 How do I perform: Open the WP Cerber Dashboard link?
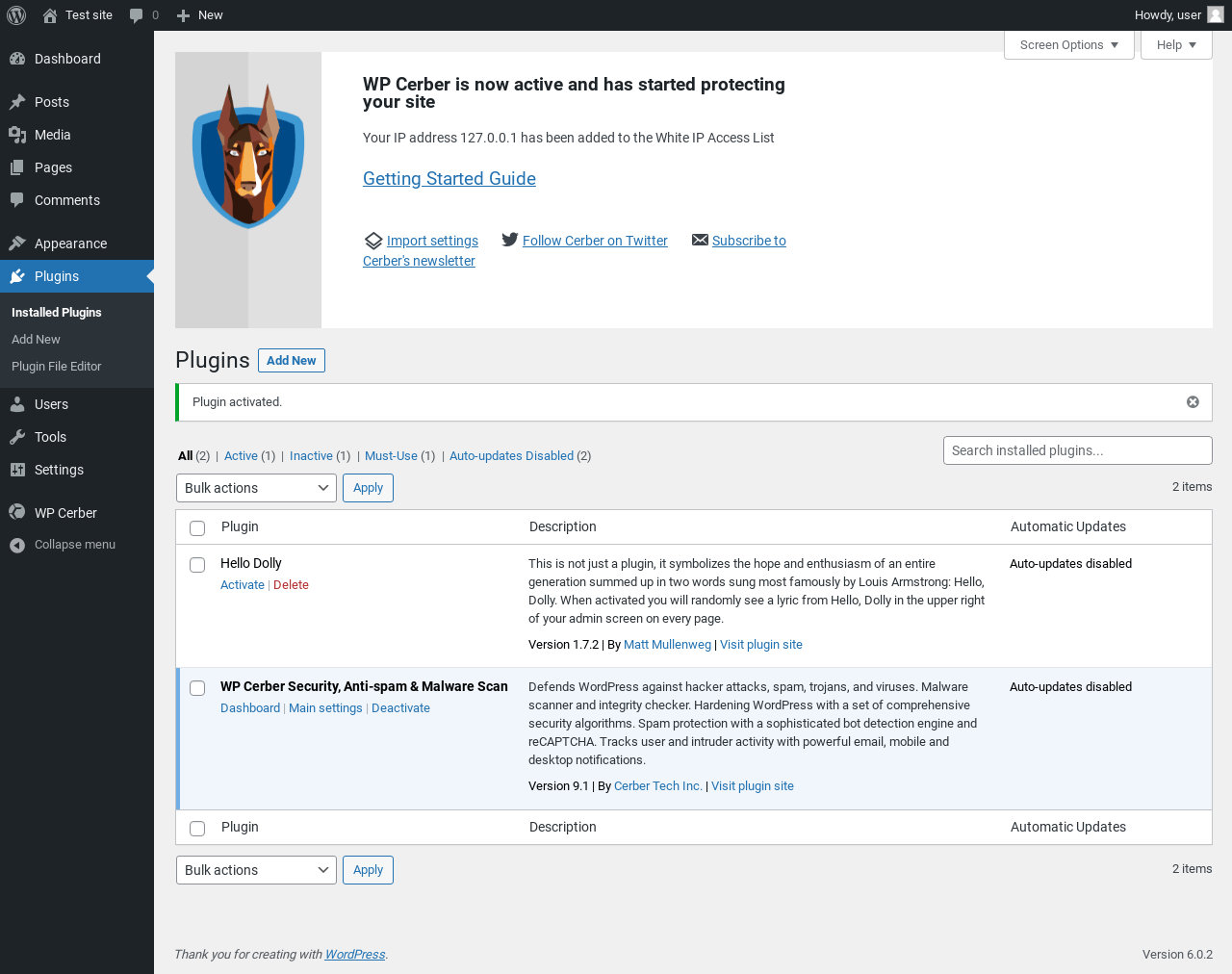[x=250, y=708]
